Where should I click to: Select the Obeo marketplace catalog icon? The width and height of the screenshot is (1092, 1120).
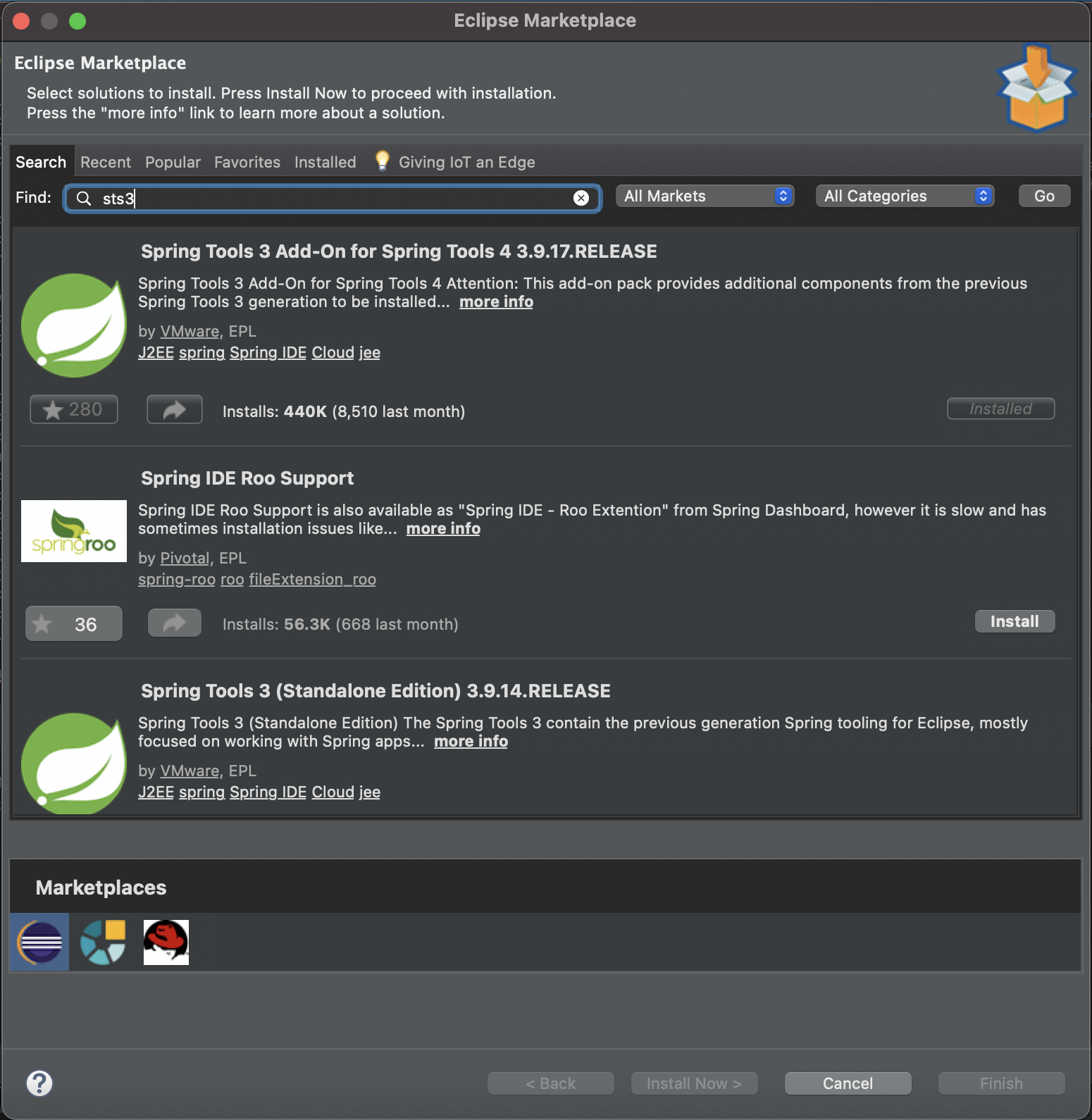(103, 942)
